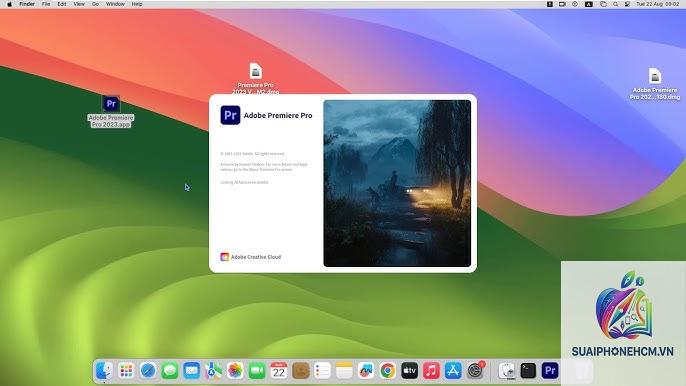
Task: Open the Apple menu
Action: [x=9, y=4]
